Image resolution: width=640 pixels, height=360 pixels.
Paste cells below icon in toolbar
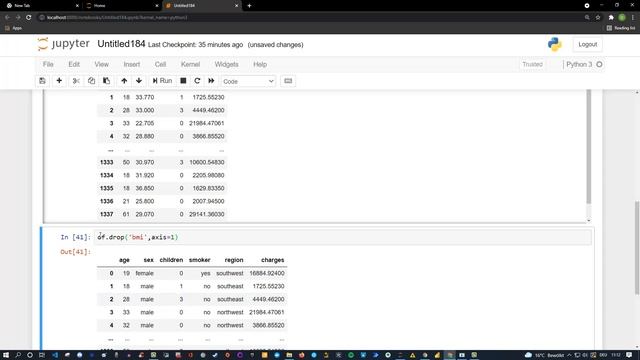(x=107, y=81)
